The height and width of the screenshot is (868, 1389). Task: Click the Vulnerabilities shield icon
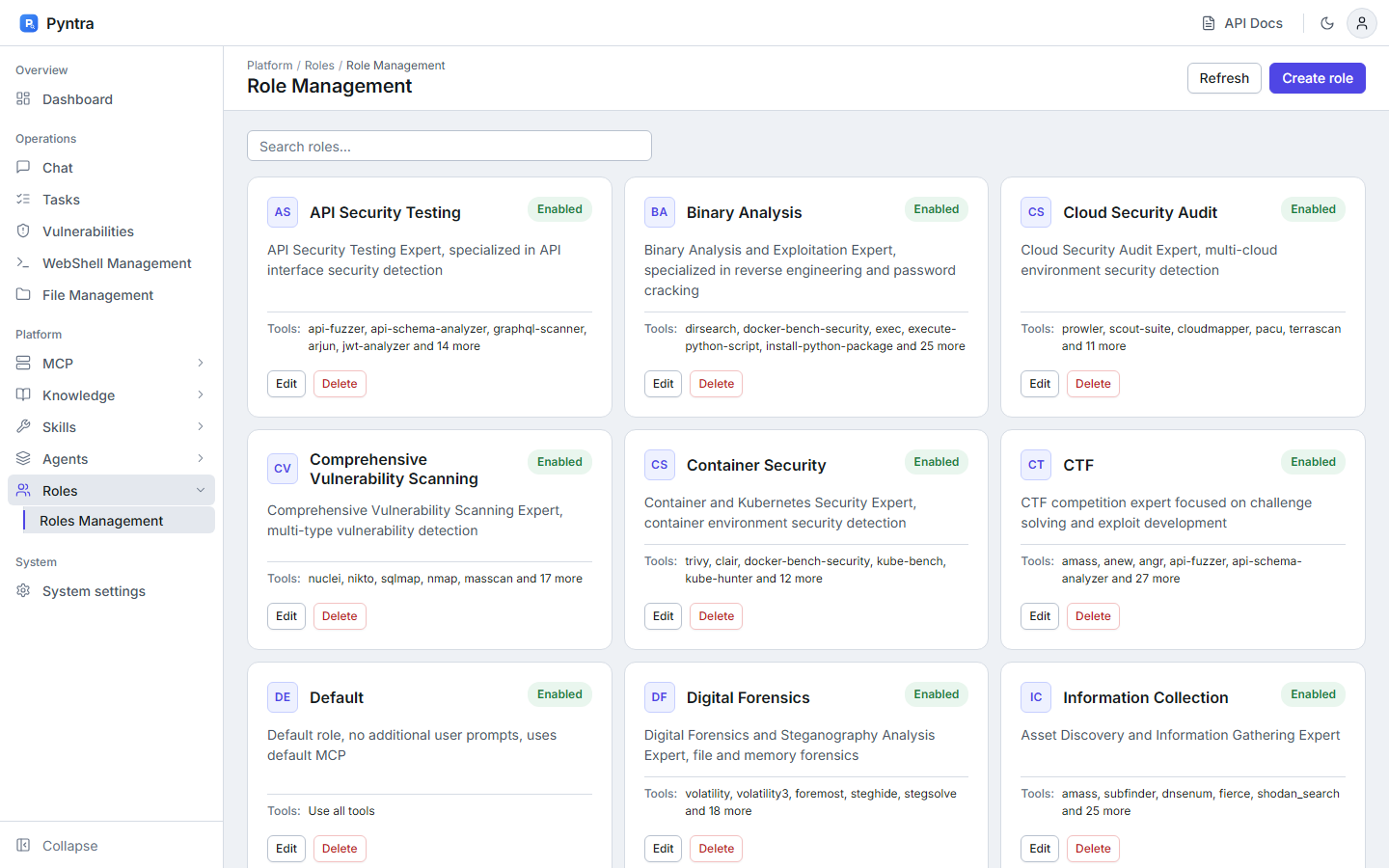click(23, 231)
